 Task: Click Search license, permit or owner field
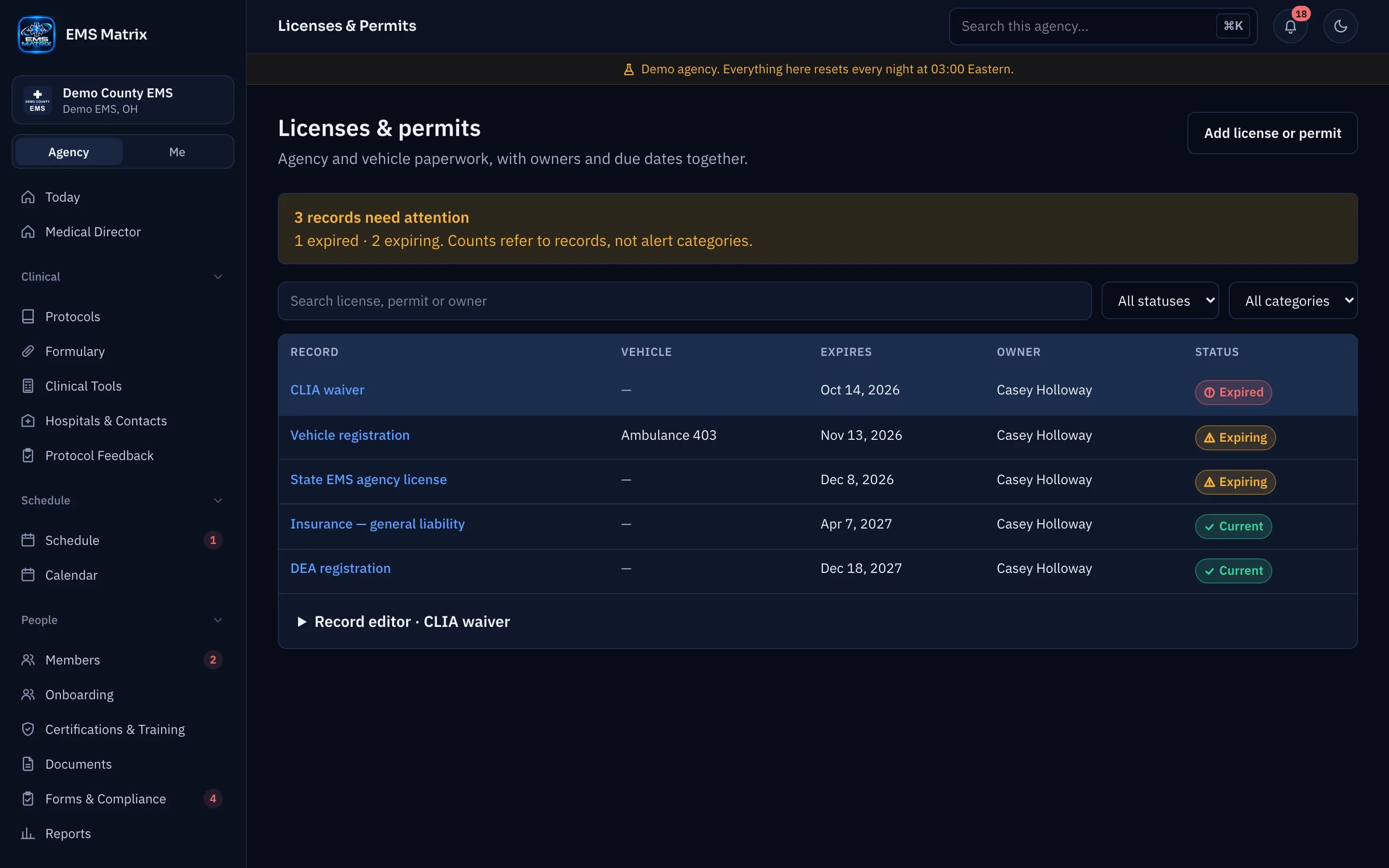point(684,301)
